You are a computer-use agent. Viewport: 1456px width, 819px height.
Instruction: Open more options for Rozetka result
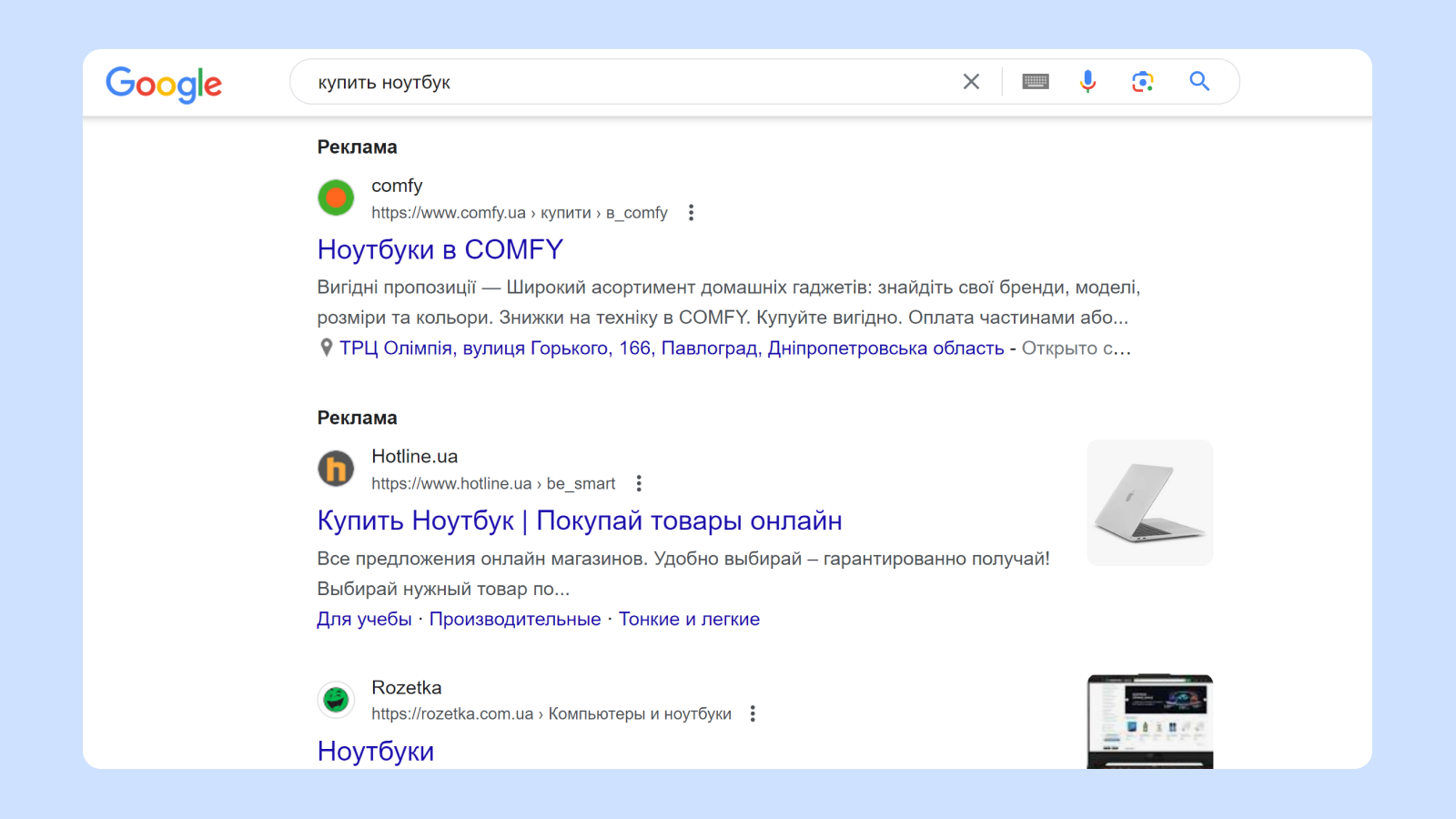[x=753, y=714]
